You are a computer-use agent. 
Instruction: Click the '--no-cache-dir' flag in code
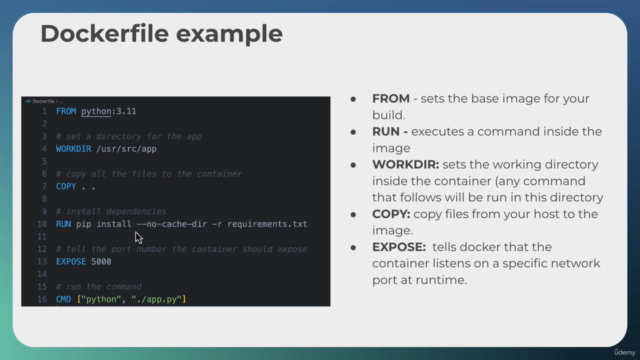point(171,224)
